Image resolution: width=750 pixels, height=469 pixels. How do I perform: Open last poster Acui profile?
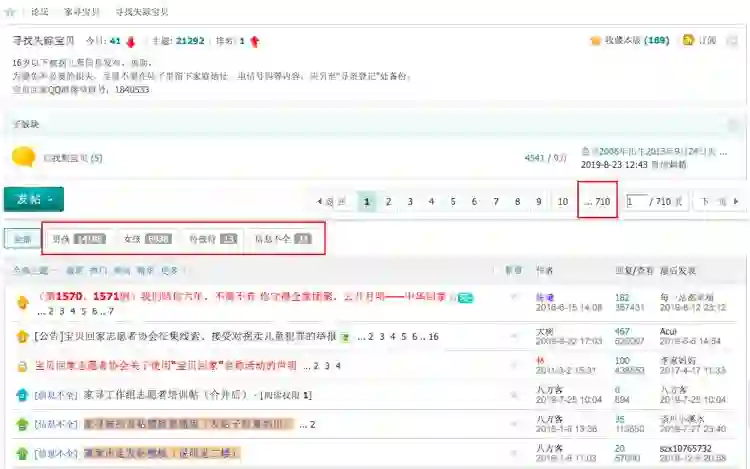(668, 332)
